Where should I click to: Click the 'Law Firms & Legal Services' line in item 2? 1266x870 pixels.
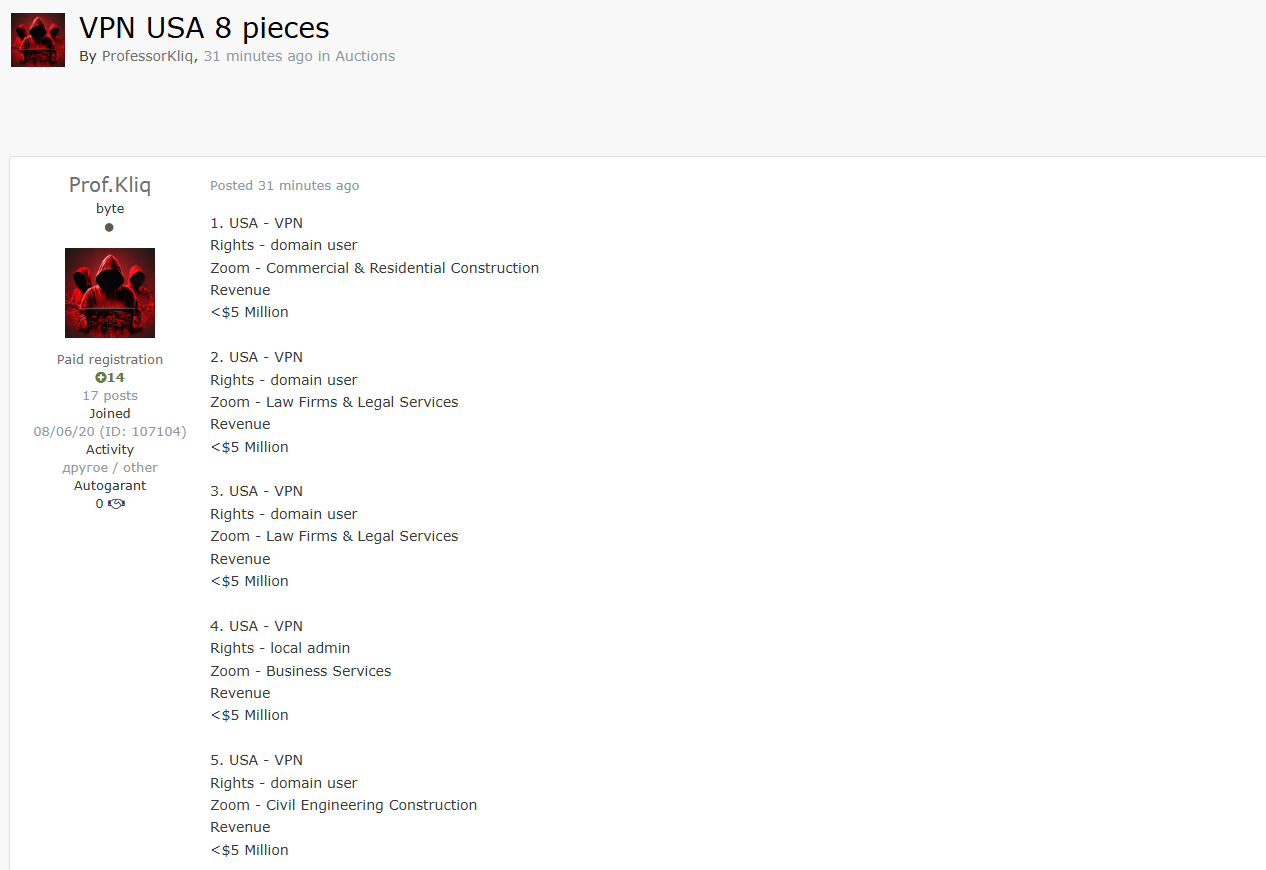pos(362,402)
